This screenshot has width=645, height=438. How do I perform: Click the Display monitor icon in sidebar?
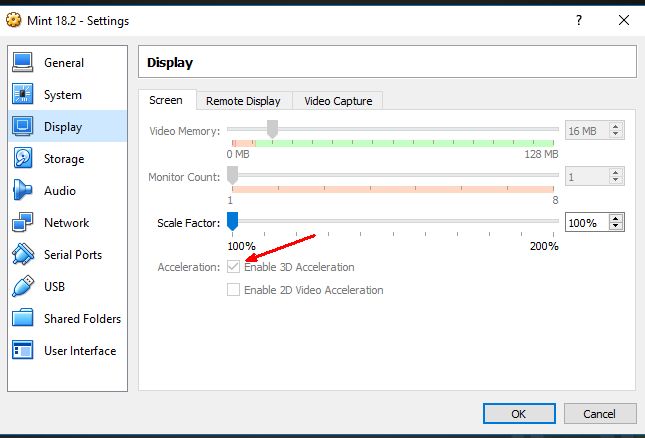tap(23, 126)
